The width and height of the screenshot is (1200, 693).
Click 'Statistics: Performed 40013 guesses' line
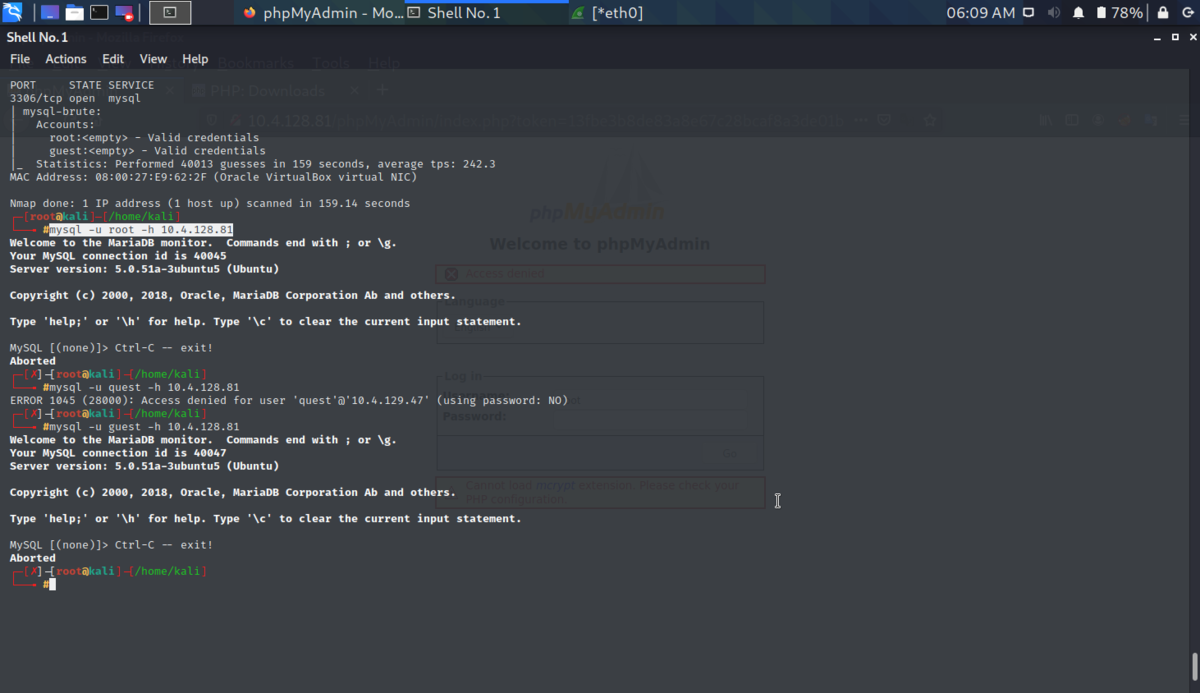click(266, 164)
